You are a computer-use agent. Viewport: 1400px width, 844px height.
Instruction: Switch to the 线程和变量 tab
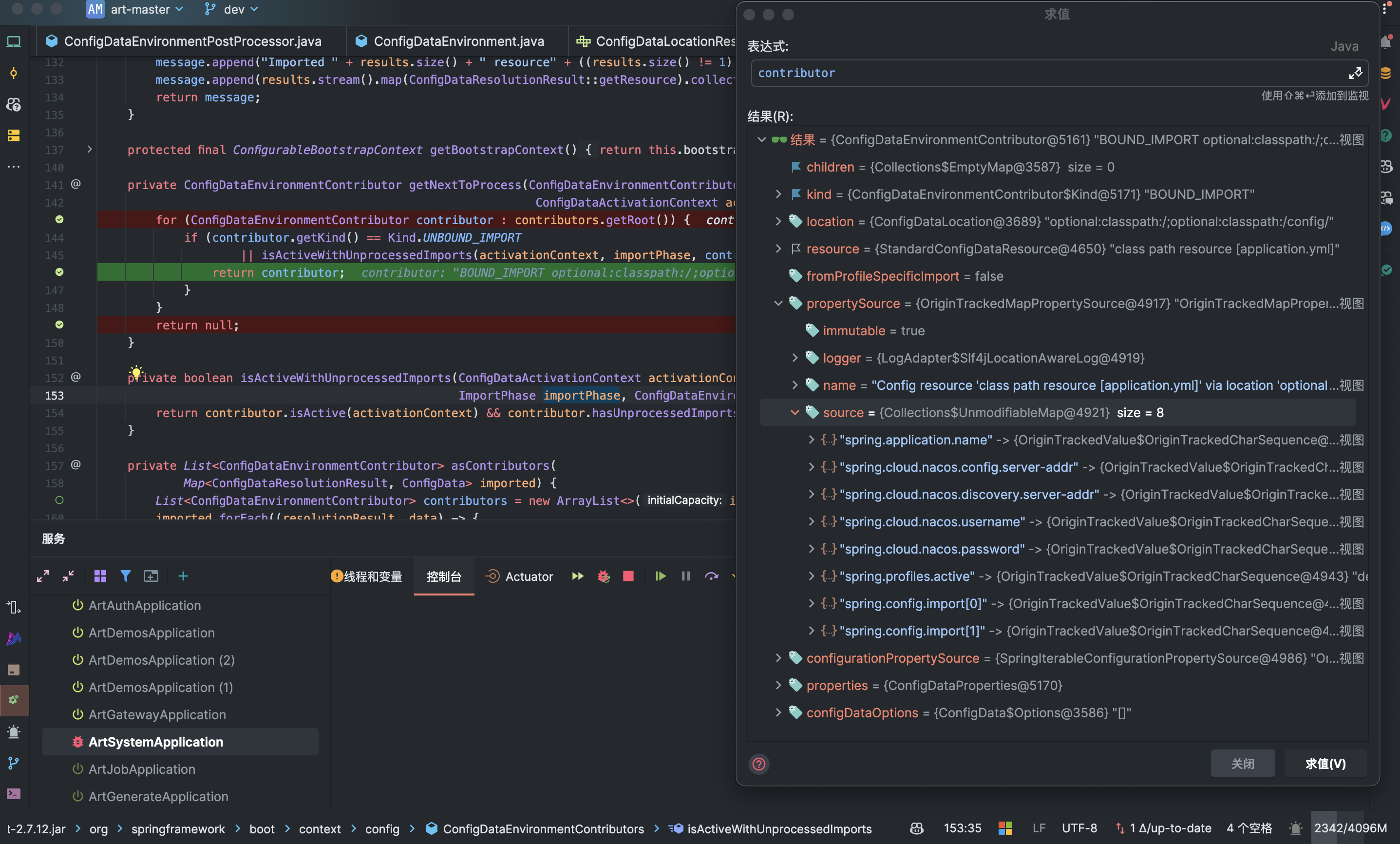tap(372, 576)
